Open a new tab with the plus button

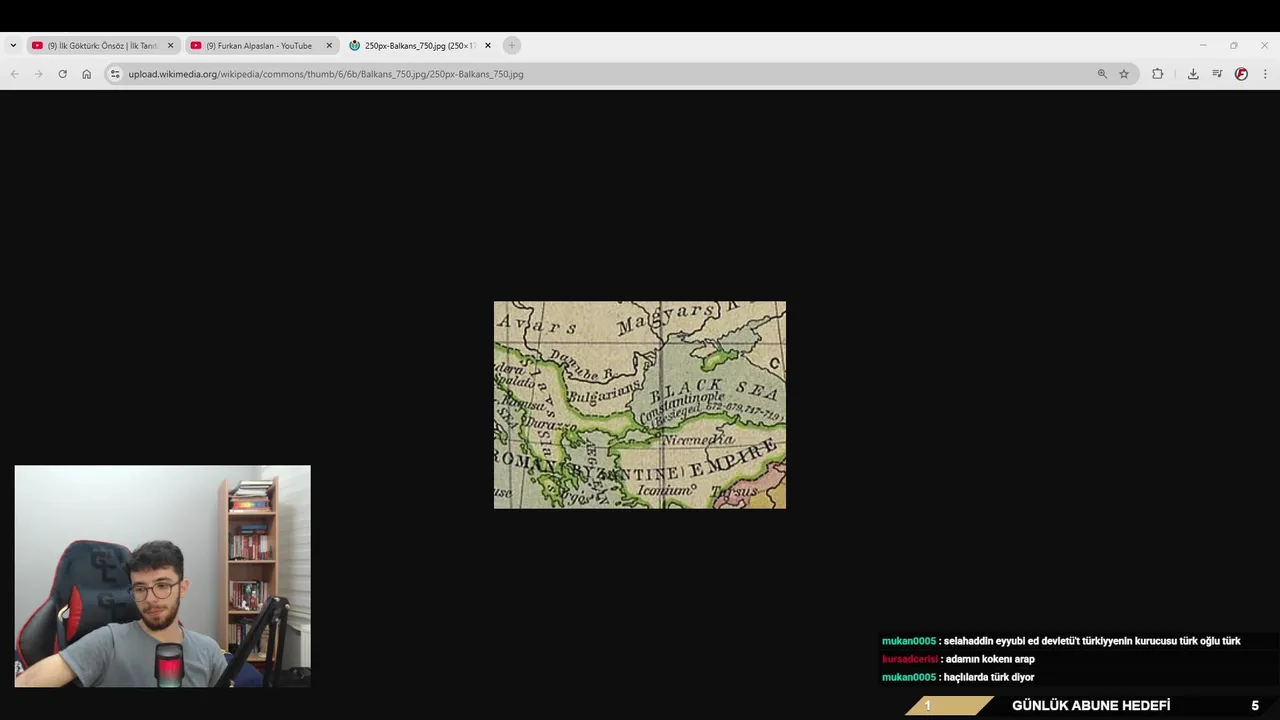pos(511,45)
